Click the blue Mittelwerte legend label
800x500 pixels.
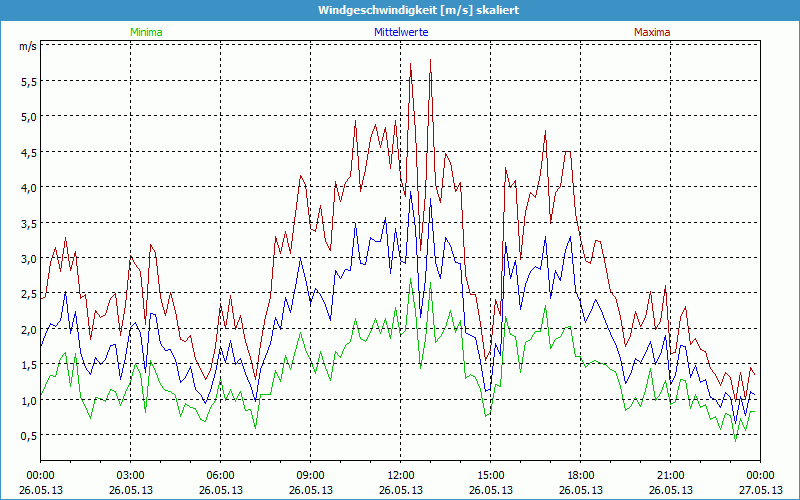pyautogui.click(x=401, y=32)
